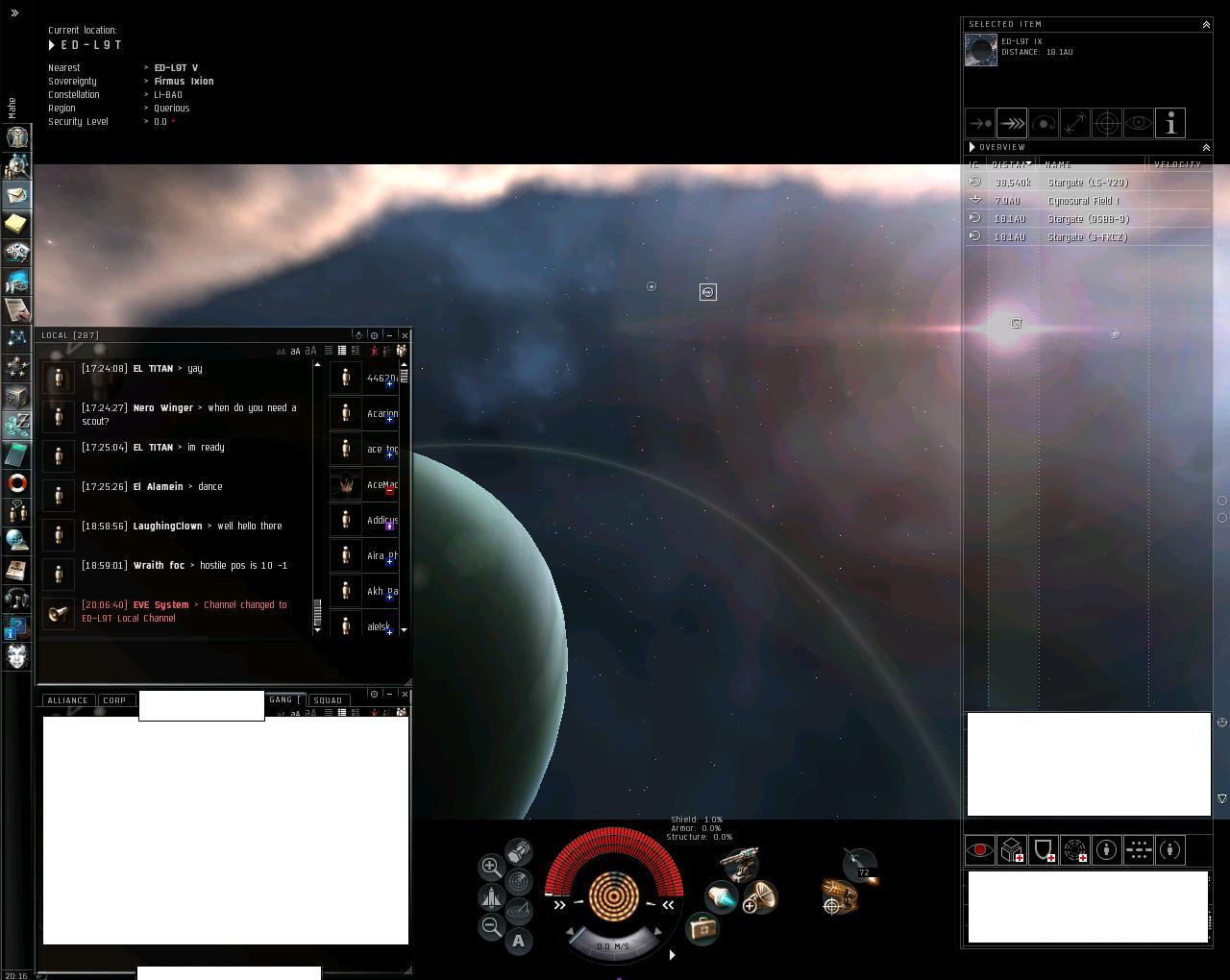Click the Local chat message scrollbar thumb

[318, 611]
